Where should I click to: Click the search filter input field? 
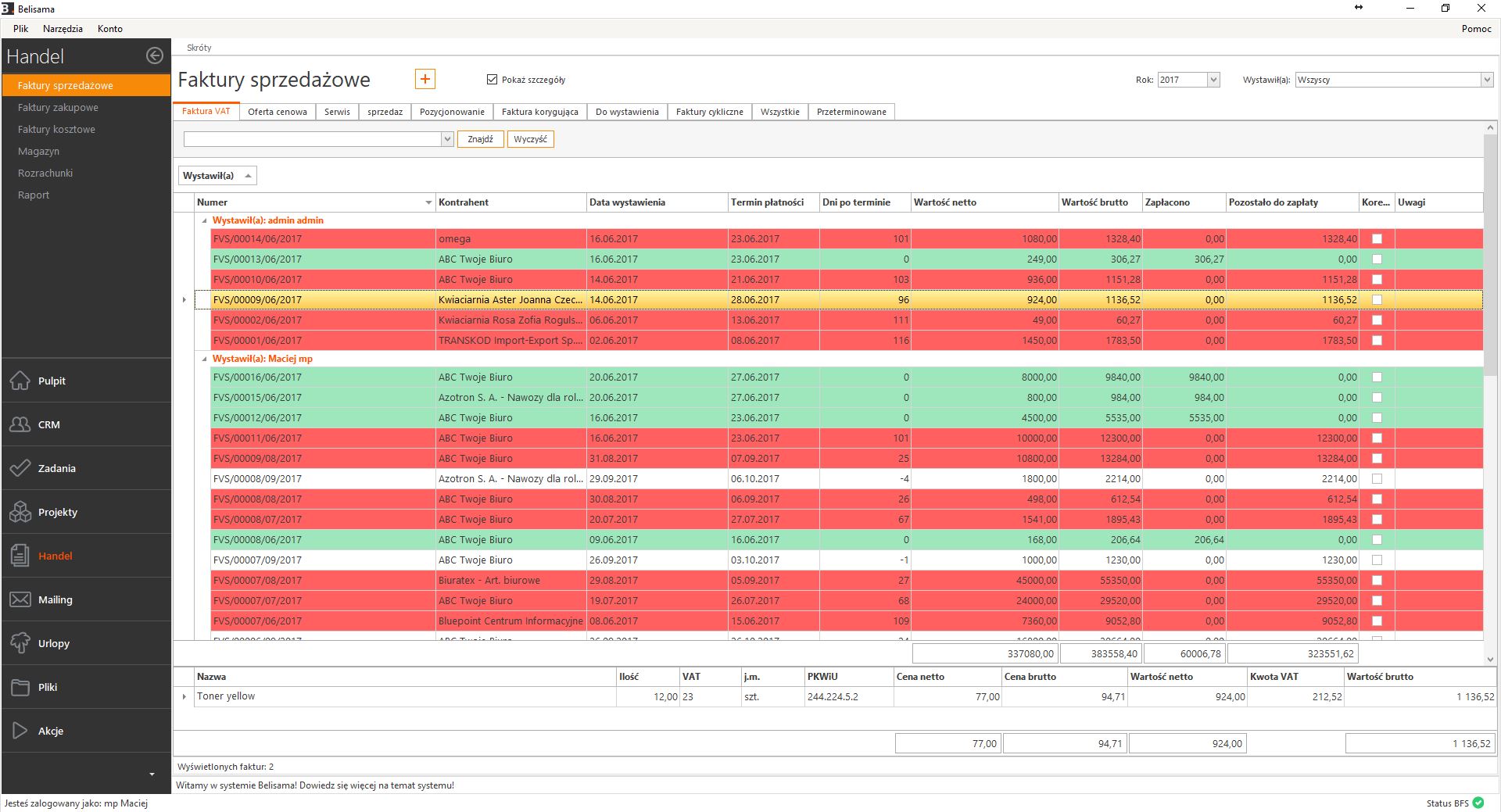[313, 139]
